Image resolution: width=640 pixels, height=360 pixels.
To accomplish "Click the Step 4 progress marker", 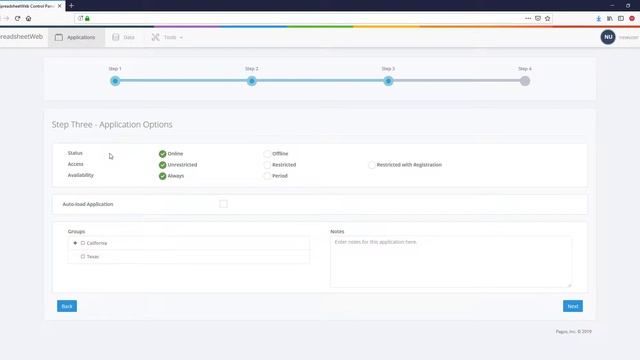I will coord(525,81).
